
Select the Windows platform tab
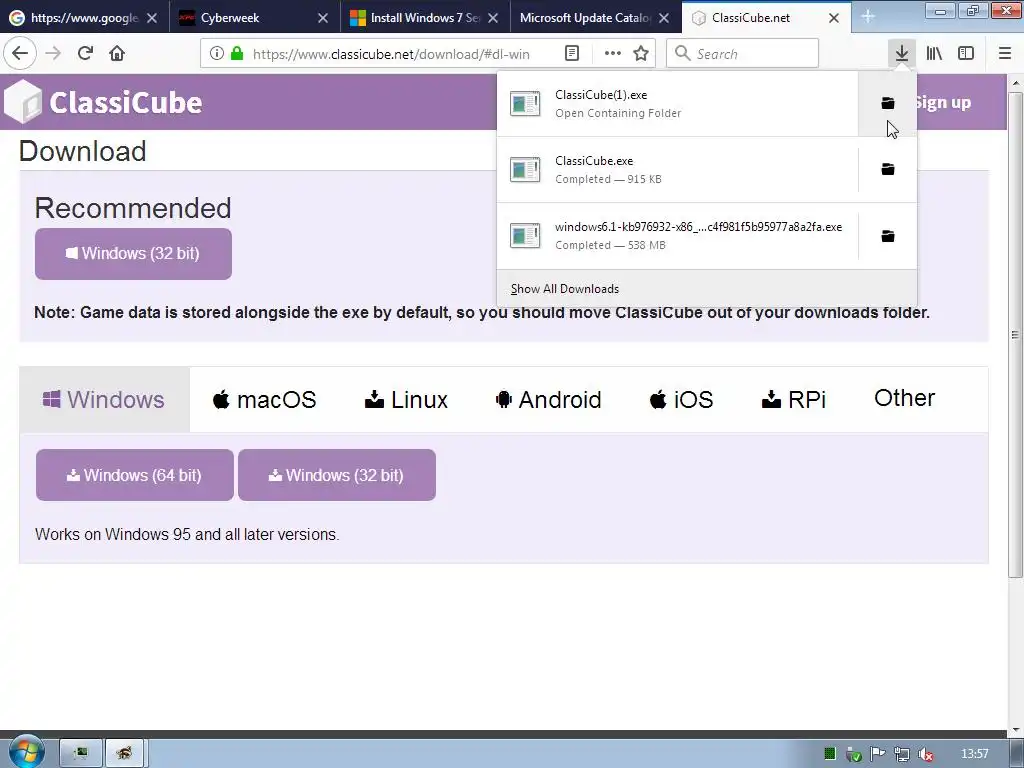(104, 400)
